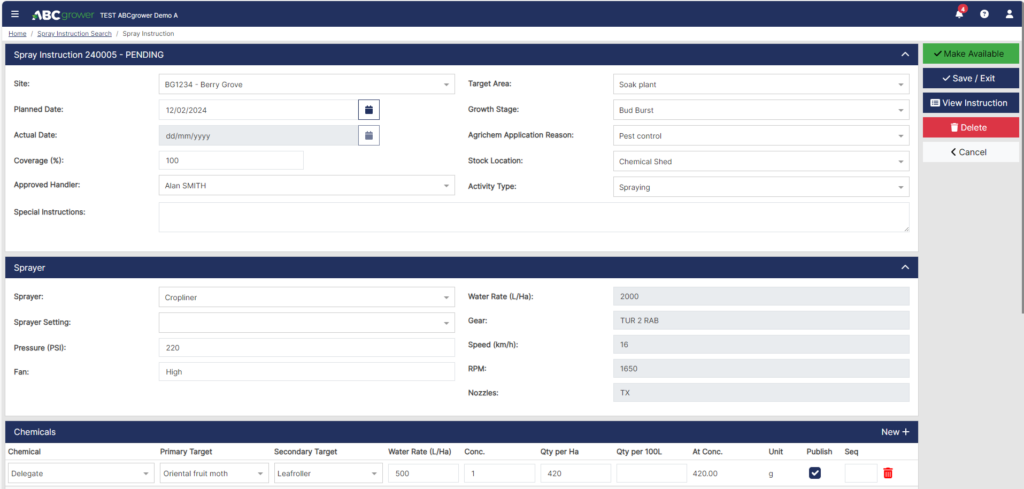Click the Conc. field of Delegate
Viewport: 1024px width, 489px height.
[500, 473]
